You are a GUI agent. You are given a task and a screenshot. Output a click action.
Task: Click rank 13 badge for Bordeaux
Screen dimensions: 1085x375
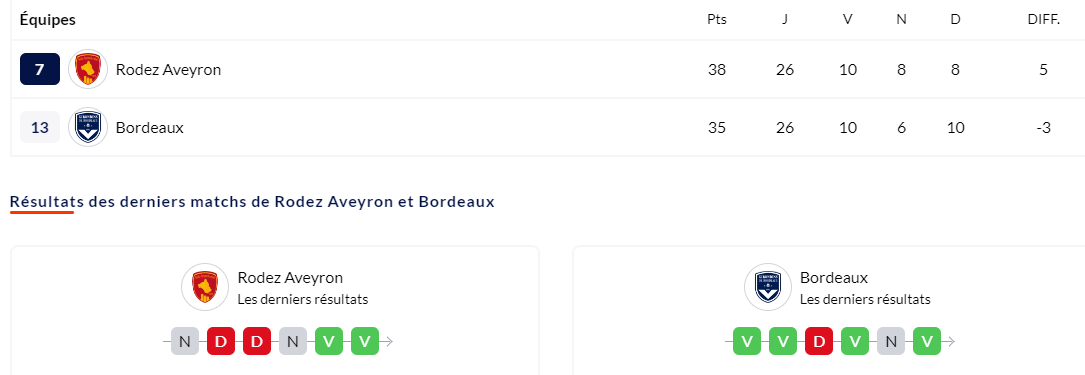pos(40,127)
